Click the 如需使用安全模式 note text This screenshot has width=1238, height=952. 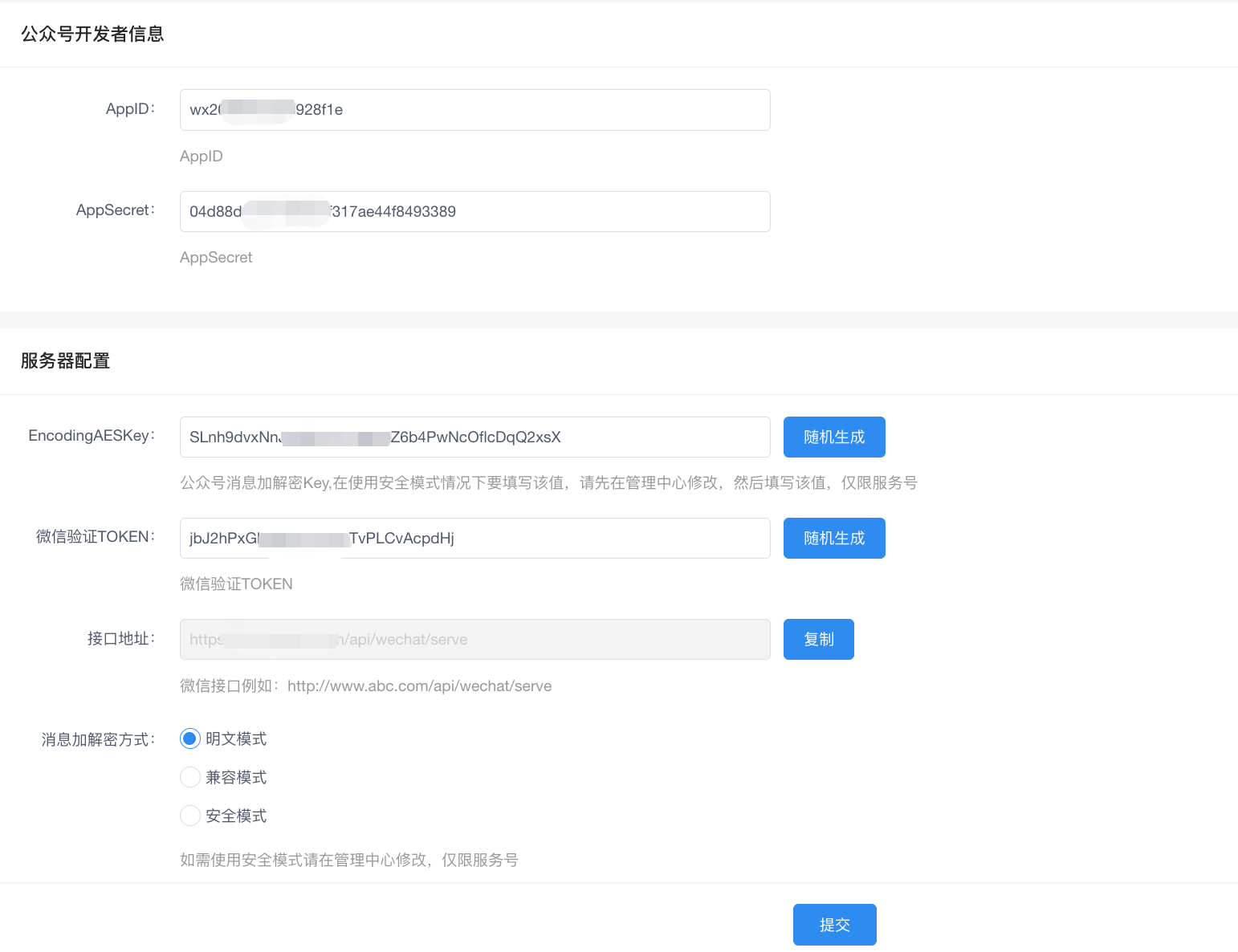coord(349,860)
